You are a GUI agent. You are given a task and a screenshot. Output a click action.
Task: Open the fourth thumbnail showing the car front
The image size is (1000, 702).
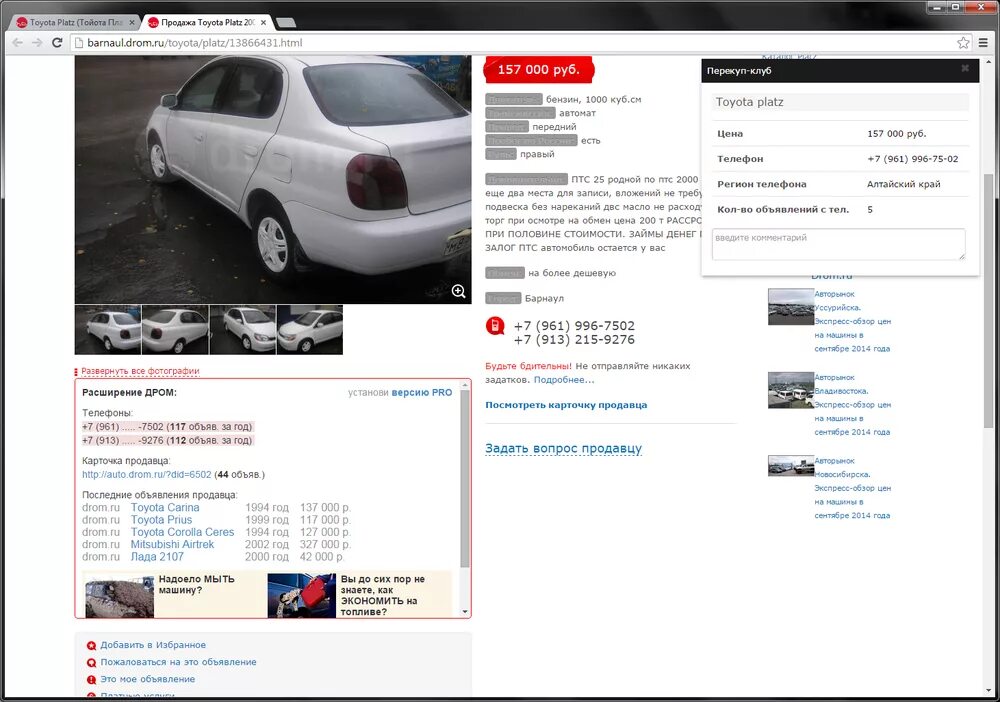point(310,330)
